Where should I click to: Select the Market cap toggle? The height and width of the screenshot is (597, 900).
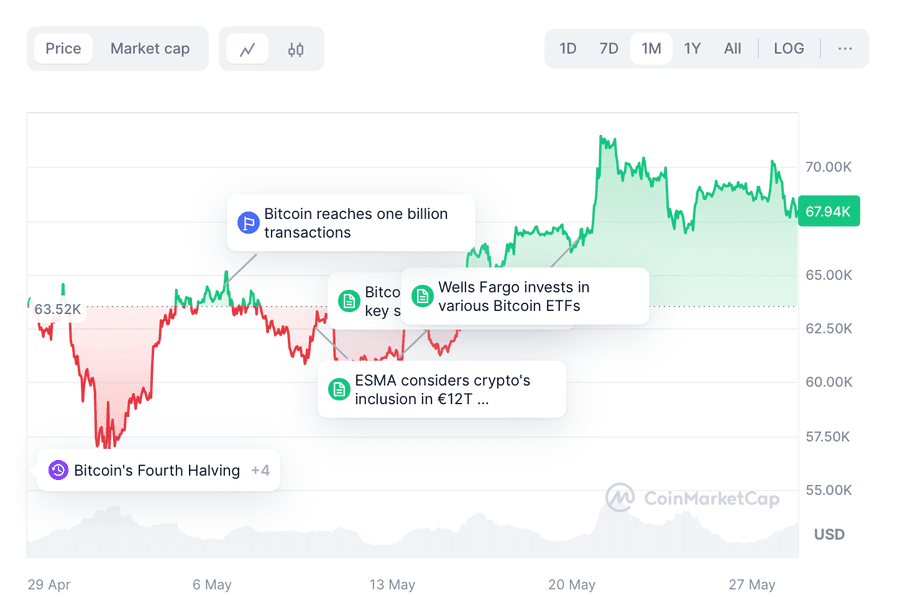(x=150, y=48)
